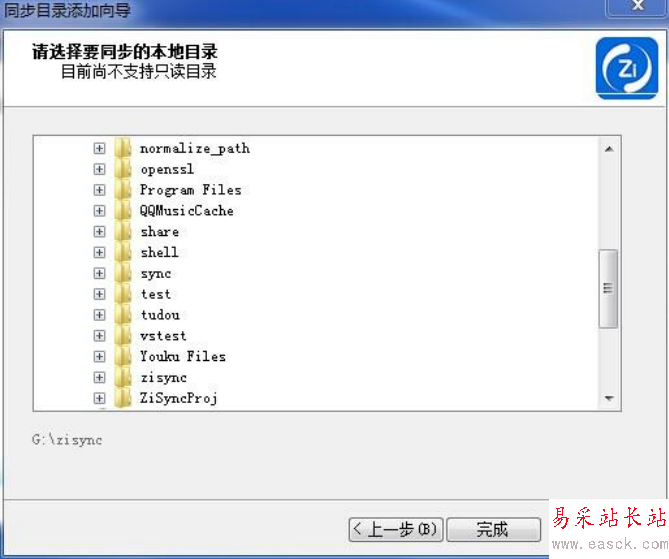Select the openssl folder name
Image resolution: width=669 pixels, height=559 pixels.
167,169
